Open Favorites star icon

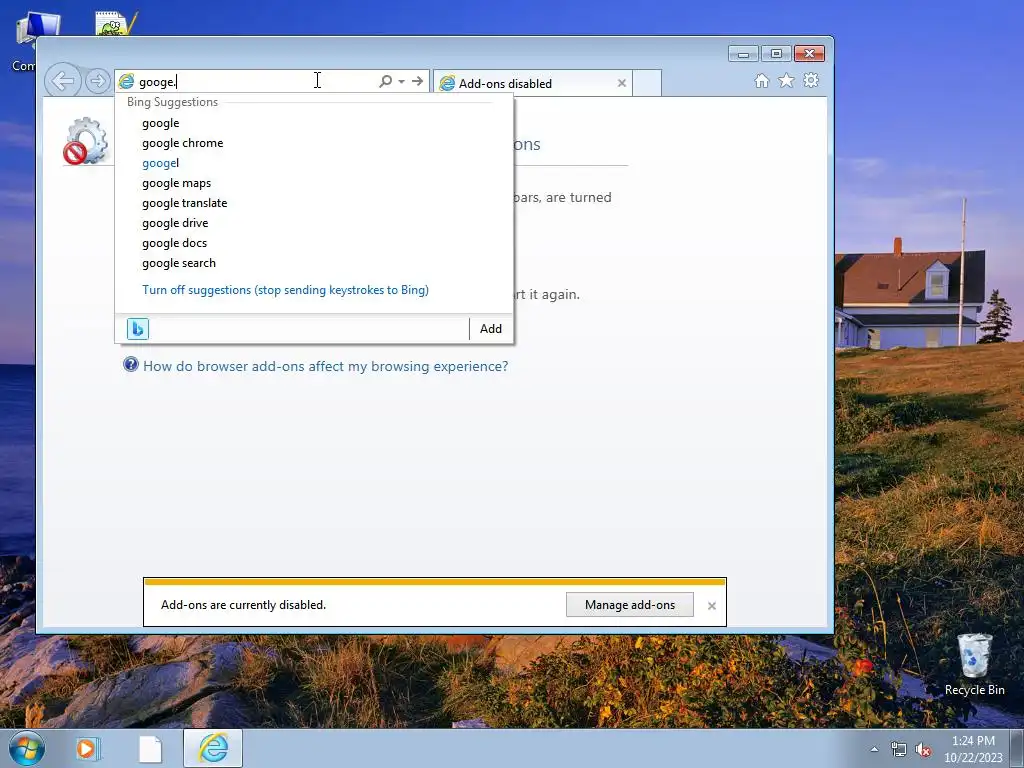tap(786, 80)
